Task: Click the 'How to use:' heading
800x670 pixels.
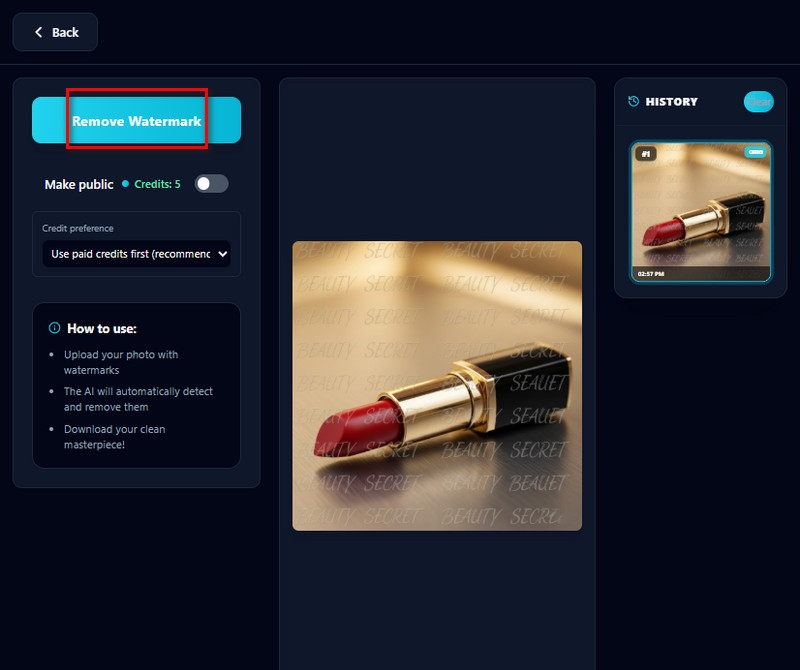Action: click(102, 329)
